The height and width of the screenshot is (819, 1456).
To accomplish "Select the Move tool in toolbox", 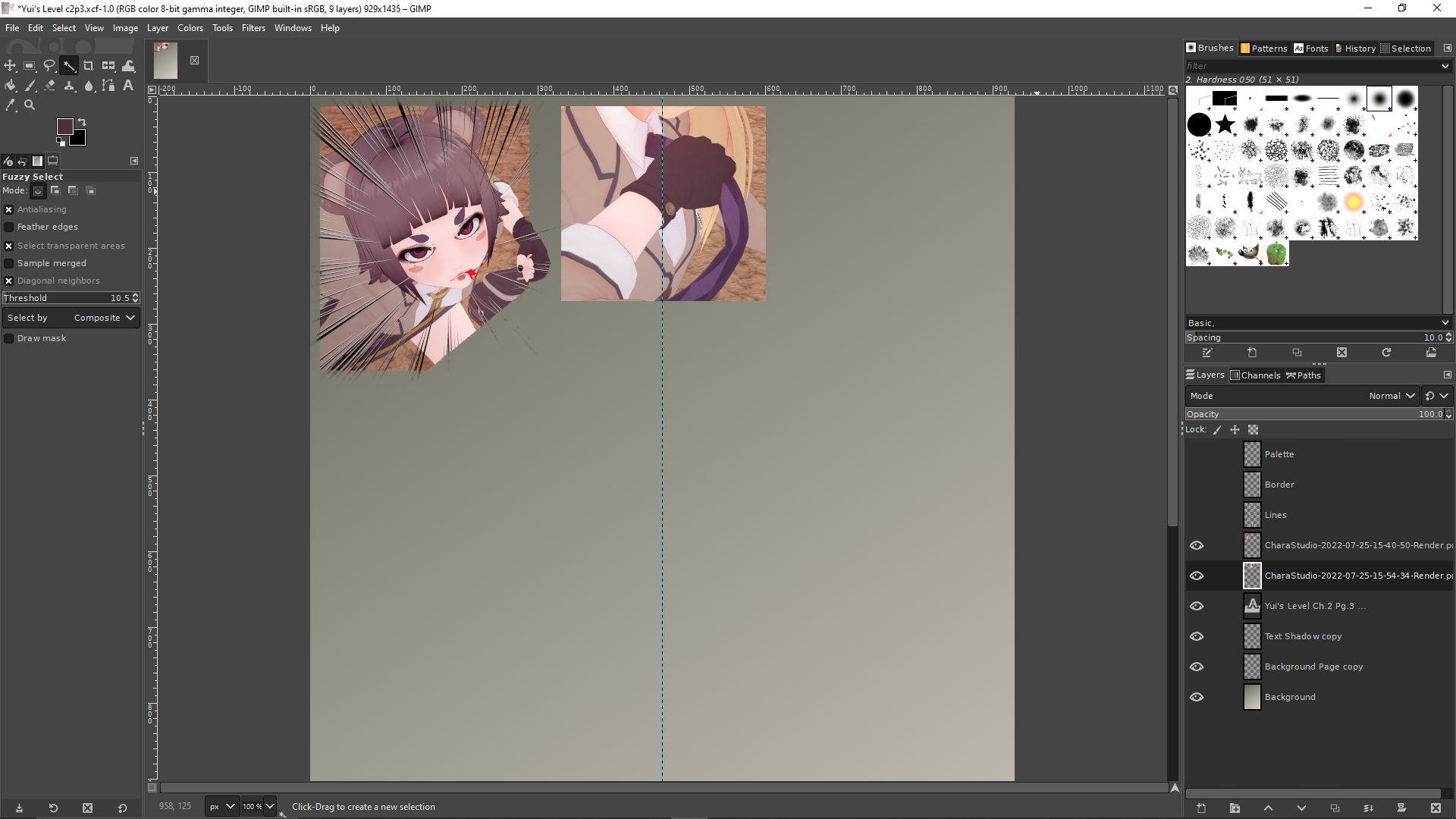I will coord(10,66).
